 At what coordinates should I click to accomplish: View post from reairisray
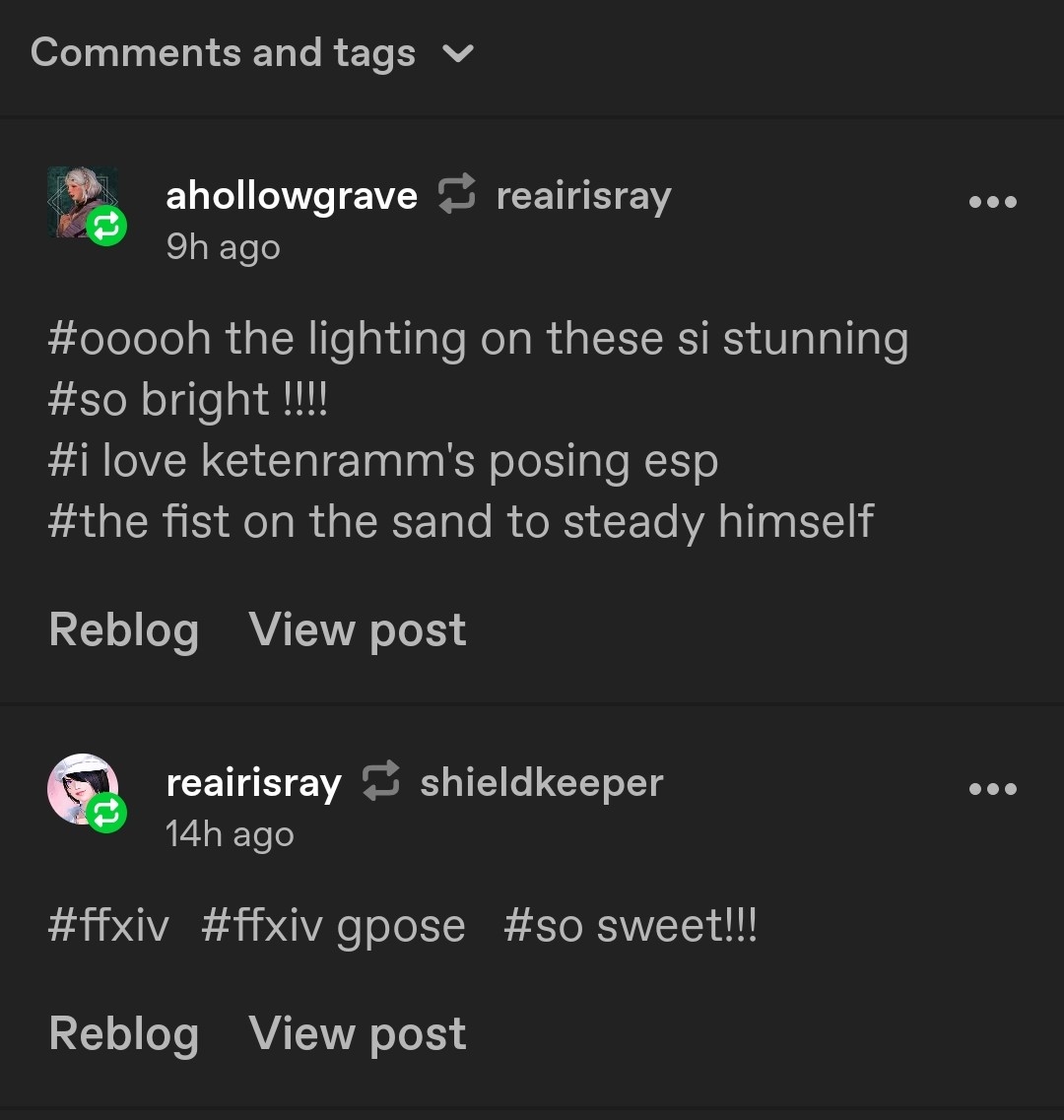pos(358,1033)
